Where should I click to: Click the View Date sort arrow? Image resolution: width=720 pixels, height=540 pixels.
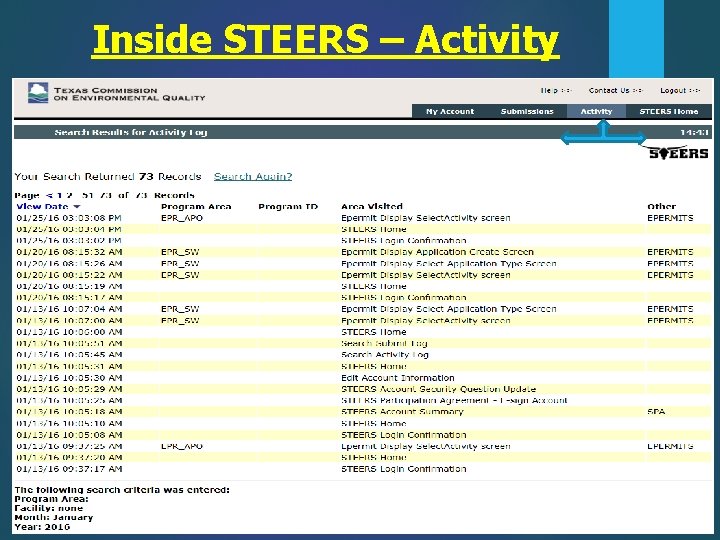pyautogui.click(x=77, y=207)
